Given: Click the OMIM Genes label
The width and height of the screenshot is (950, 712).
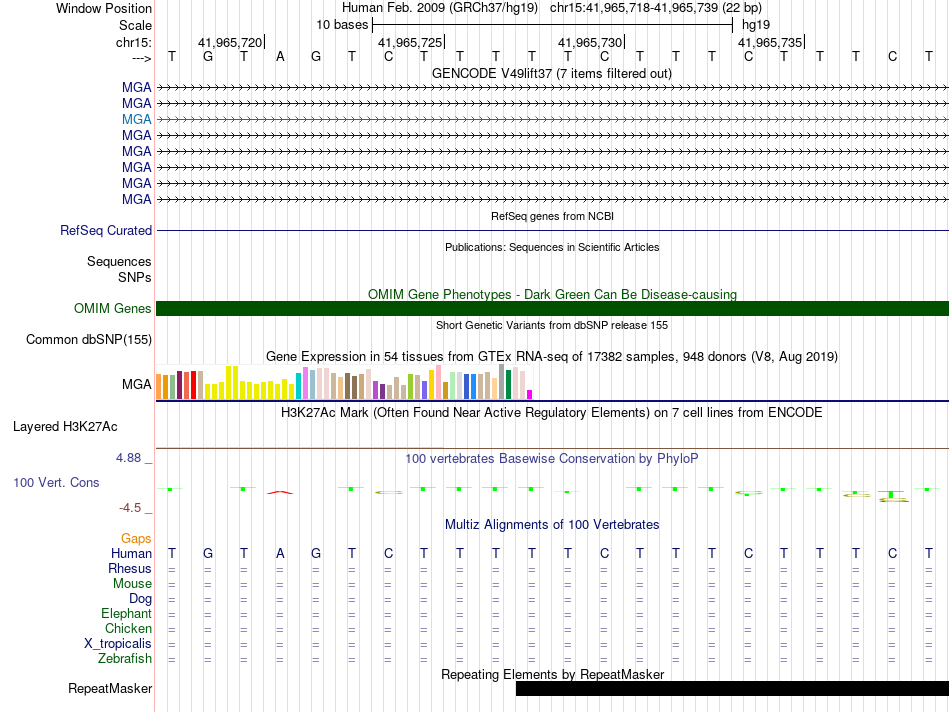Looking at the screenshot, I should (113, 308).
